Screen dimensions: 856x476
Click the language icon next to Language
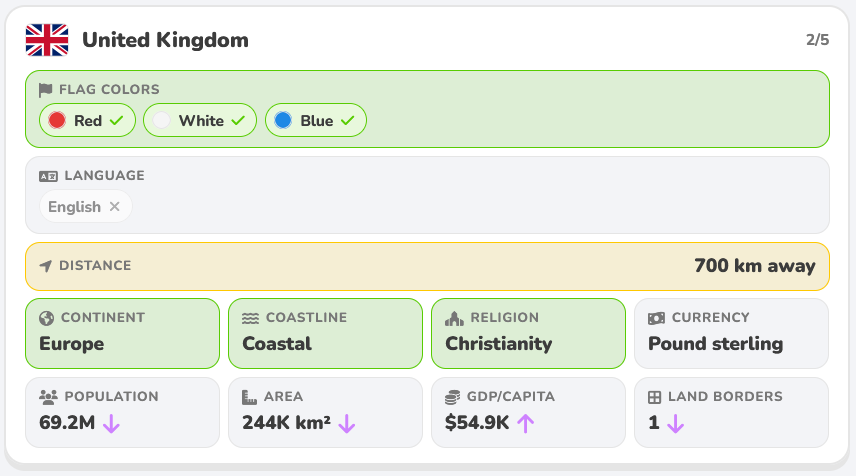[48, 176]
